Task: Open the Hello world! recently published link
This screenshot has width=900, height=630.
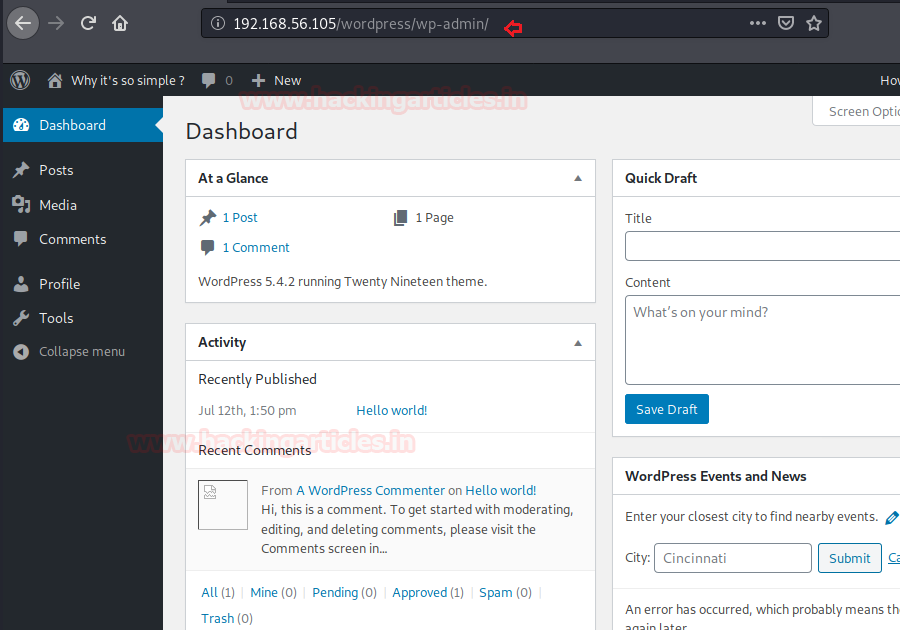Action: pos(391,410)
